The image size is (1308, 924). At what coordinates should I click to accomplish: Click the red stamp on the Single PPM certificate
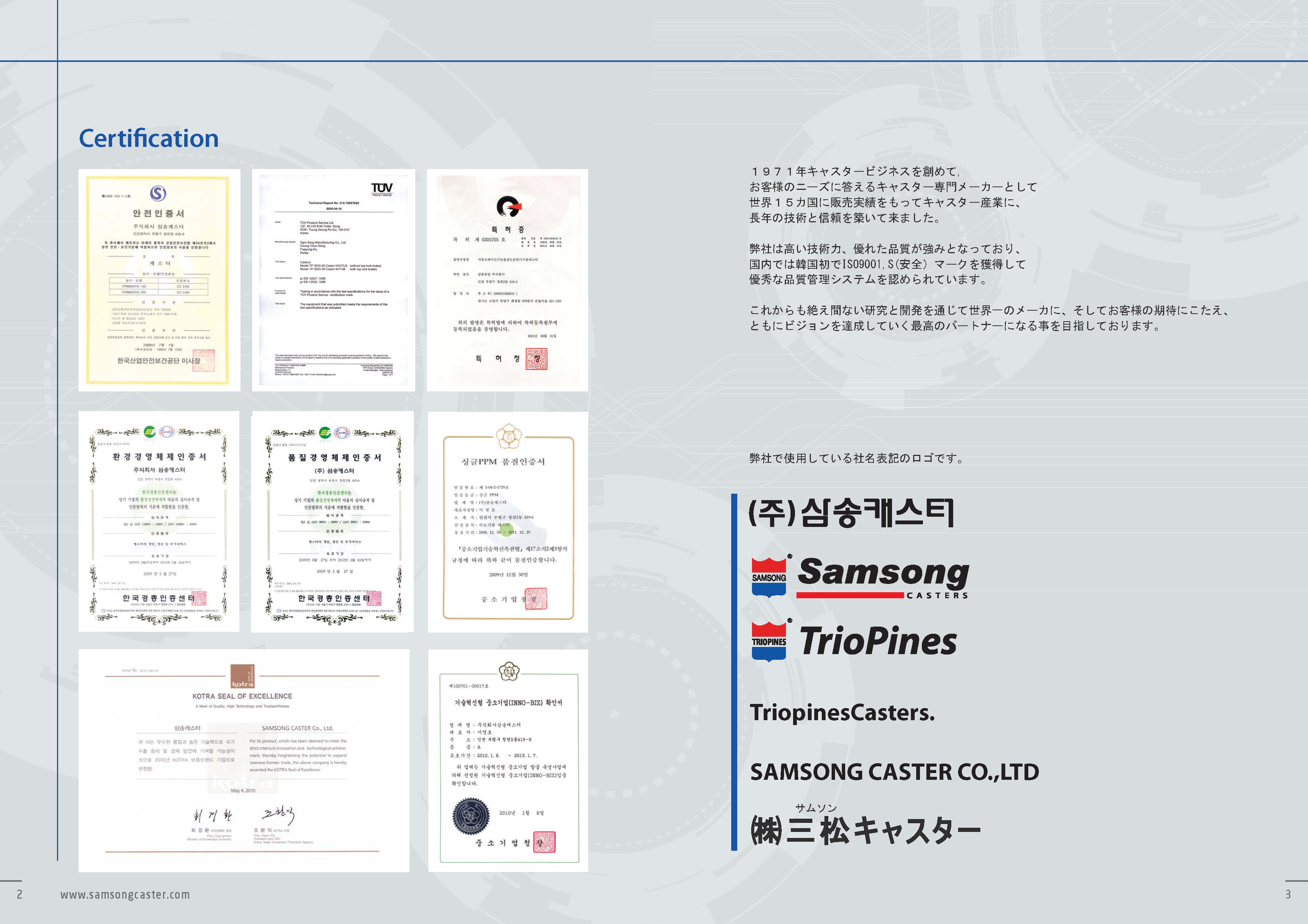click(536, 599)
